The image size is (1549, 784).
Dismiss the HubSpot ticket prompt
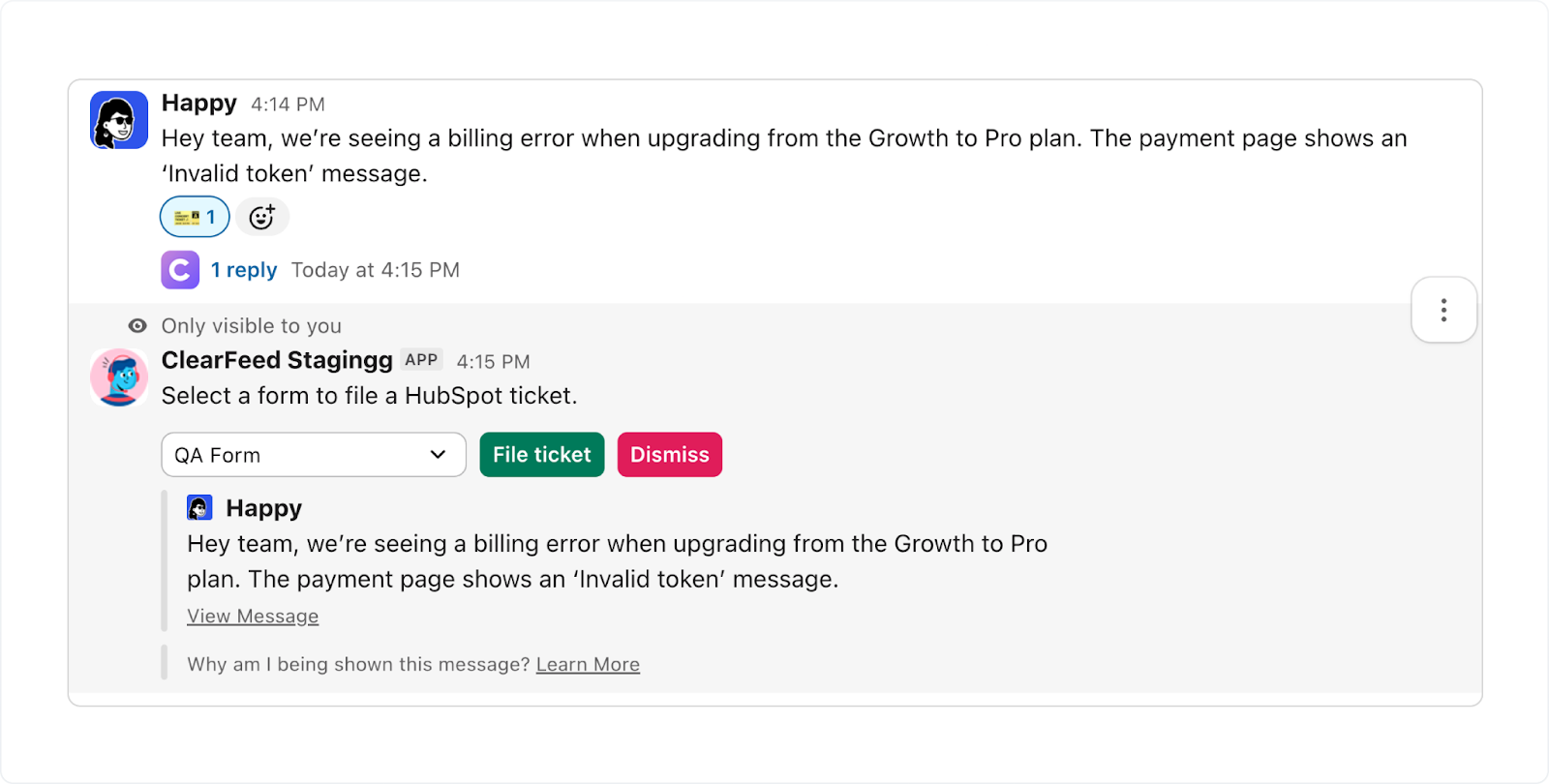click(669, 454)
